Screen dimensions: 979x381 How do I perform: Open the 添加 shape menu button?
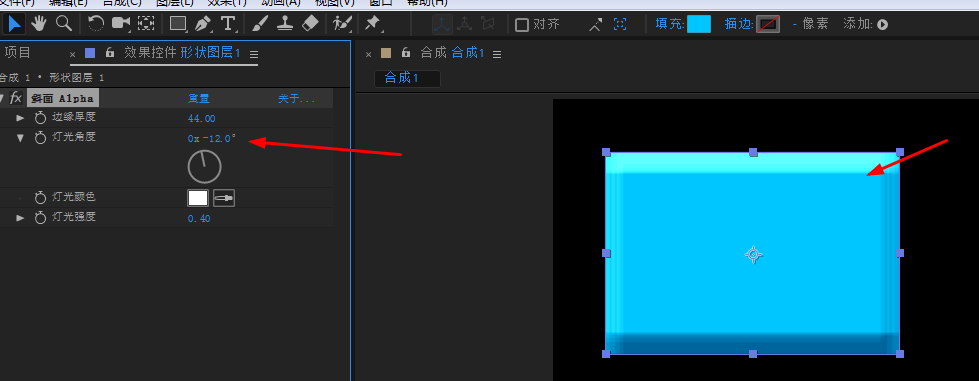882,25
